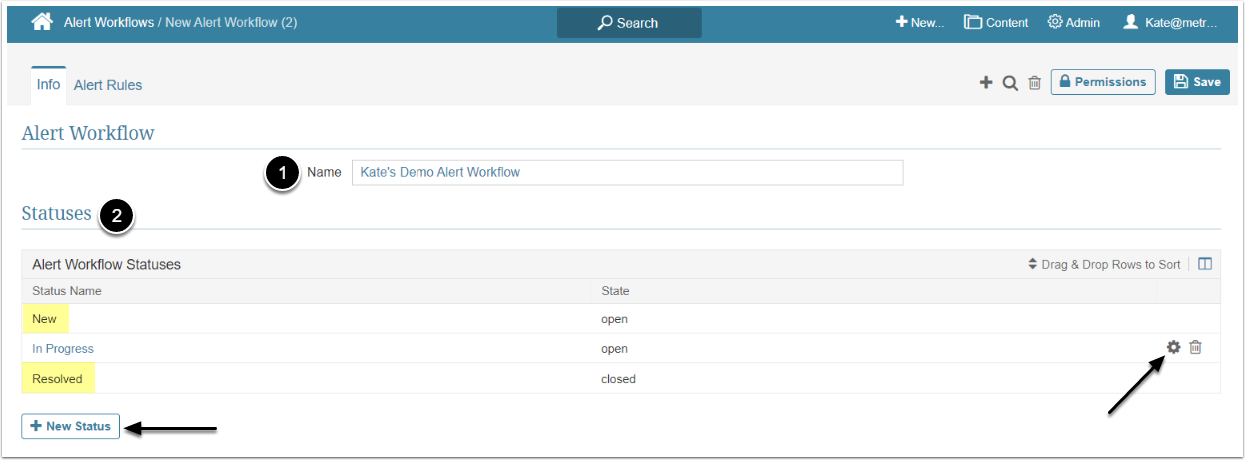Click the Alert Workflow Statuses table title

pos(106,265)
